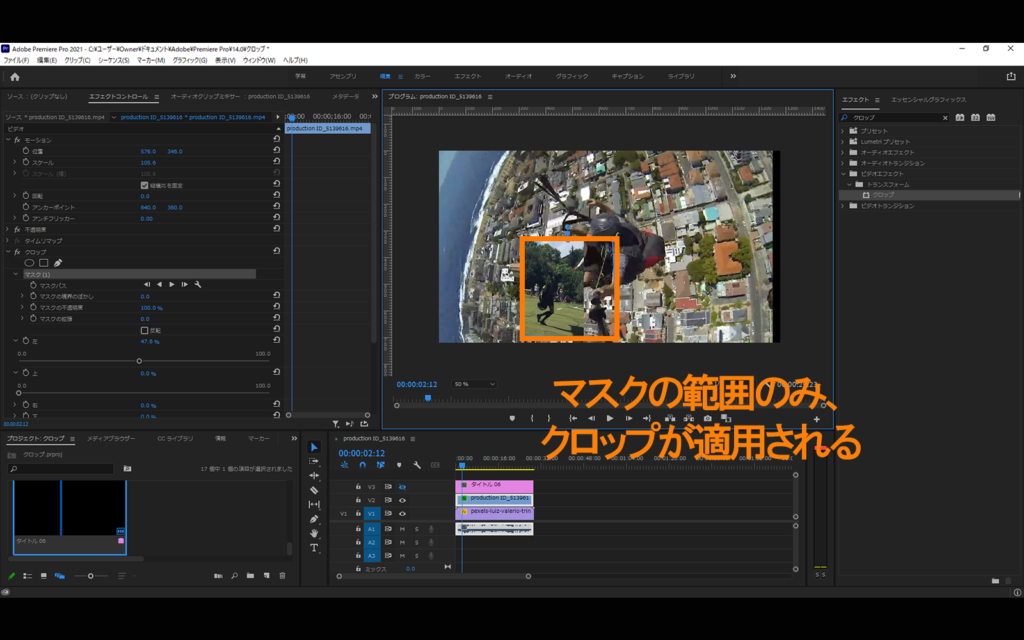Expand the Video Transitions folder
This screenshot has height=640, width=1024.
coord(842,206)
